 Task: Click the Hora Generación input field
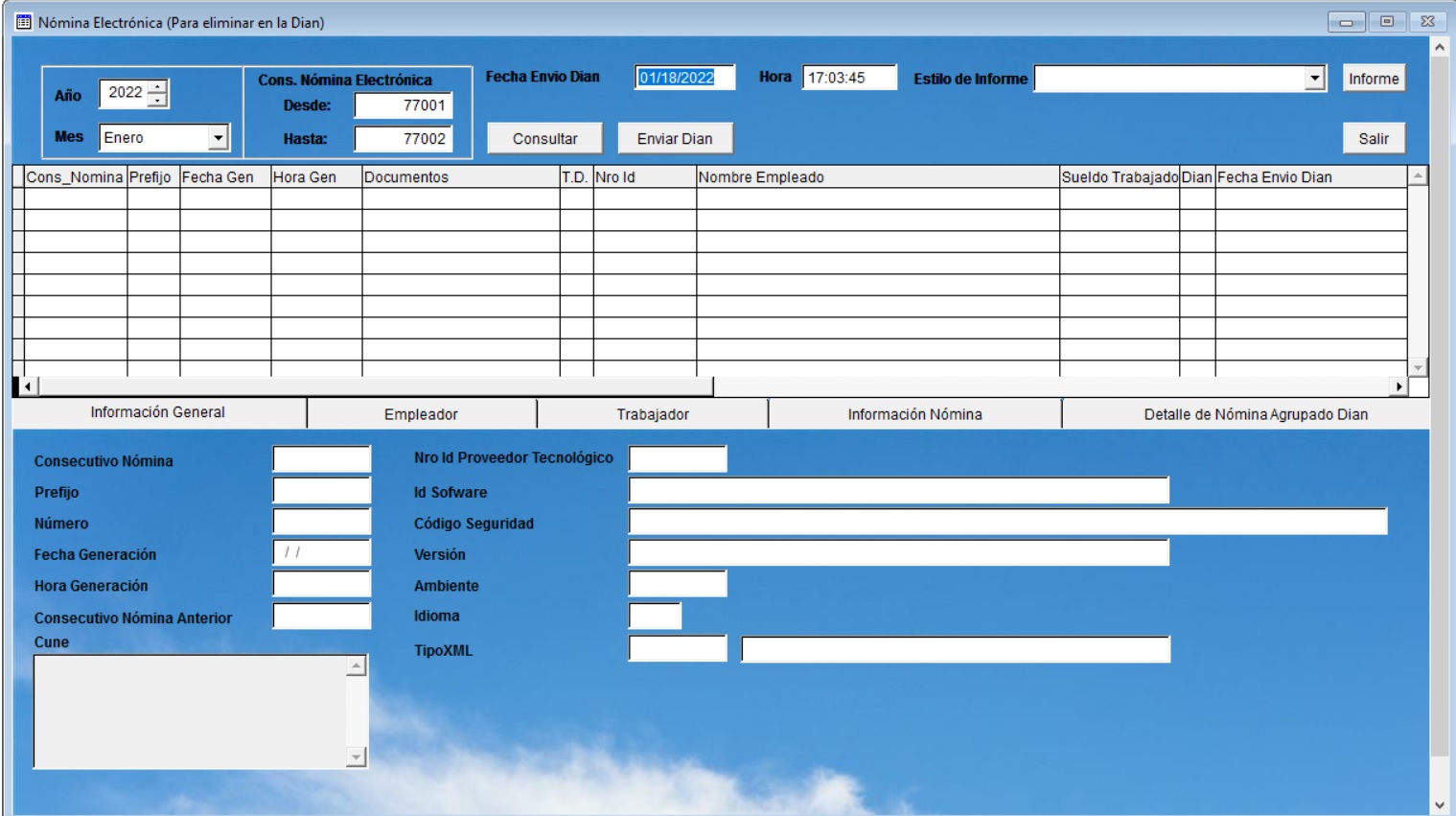(x=322, y=584)
